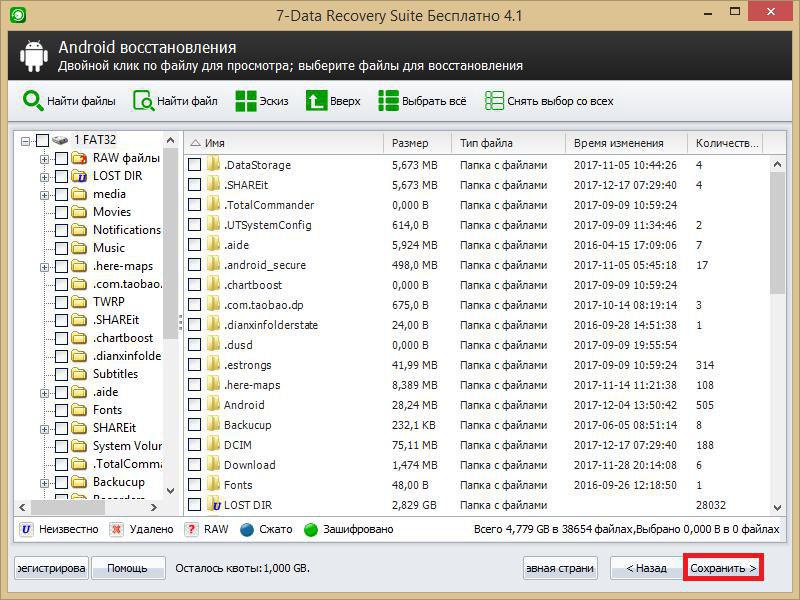Click the .estrongs folder icon in list
800x600 pixels.
tap(213, 364)
